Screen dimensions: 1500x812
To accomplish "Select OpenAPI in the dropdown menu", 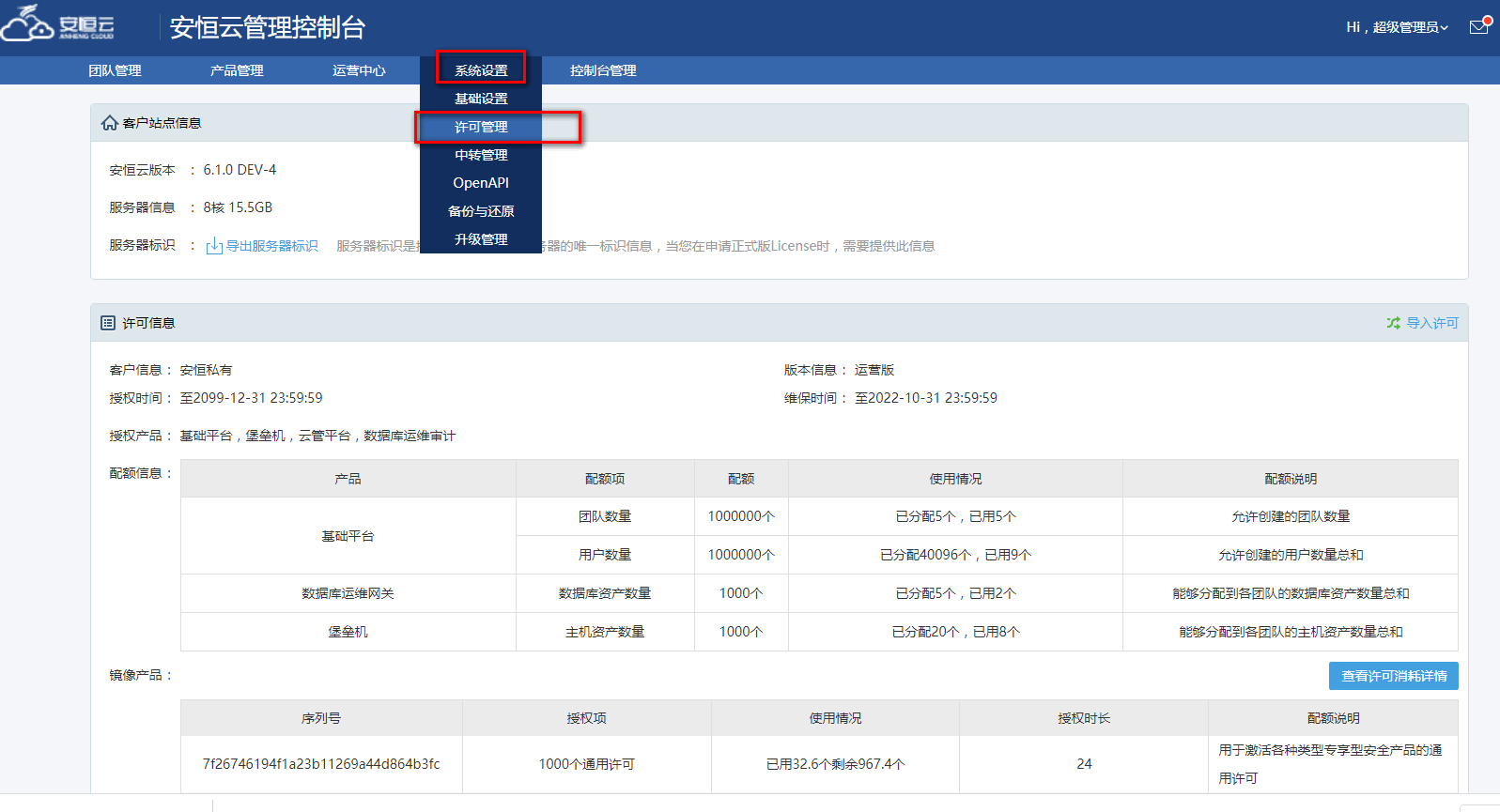I will [481, 183].
